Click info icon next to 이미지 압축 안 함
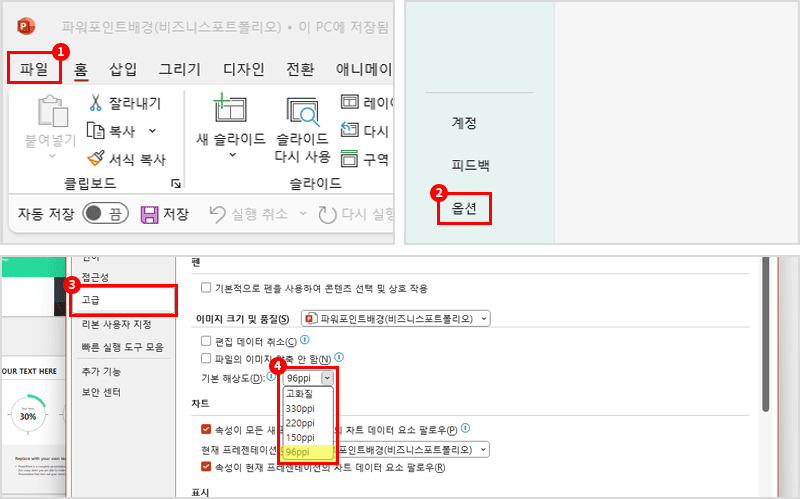This screenshot has width=800, height=499. 339,357
